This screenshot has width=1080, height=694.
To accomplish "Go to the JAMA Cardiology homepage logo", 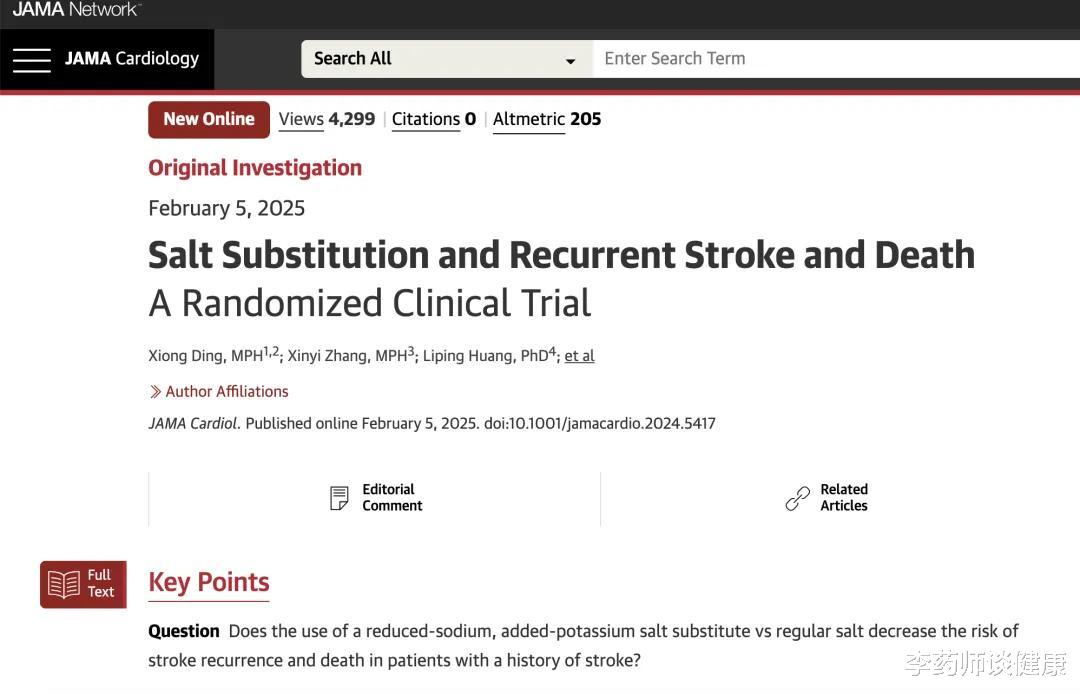I will pyautogui.click(x=132, y=59).
